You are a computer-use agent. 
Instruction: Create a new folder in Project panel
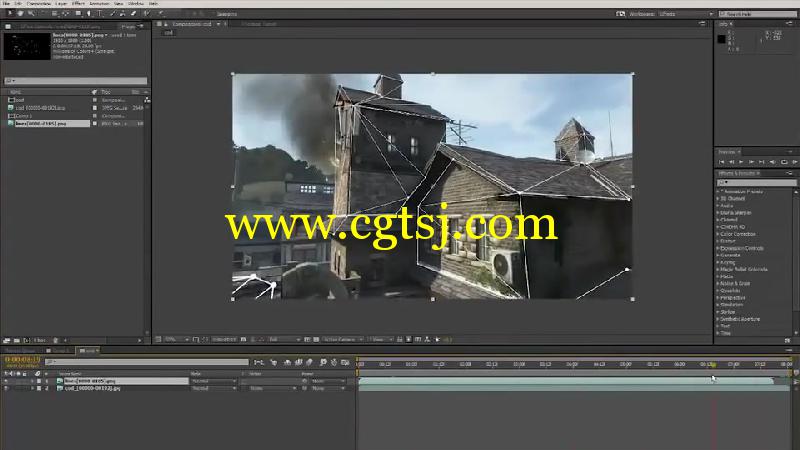pyautogui.click(x=16, y=340)
